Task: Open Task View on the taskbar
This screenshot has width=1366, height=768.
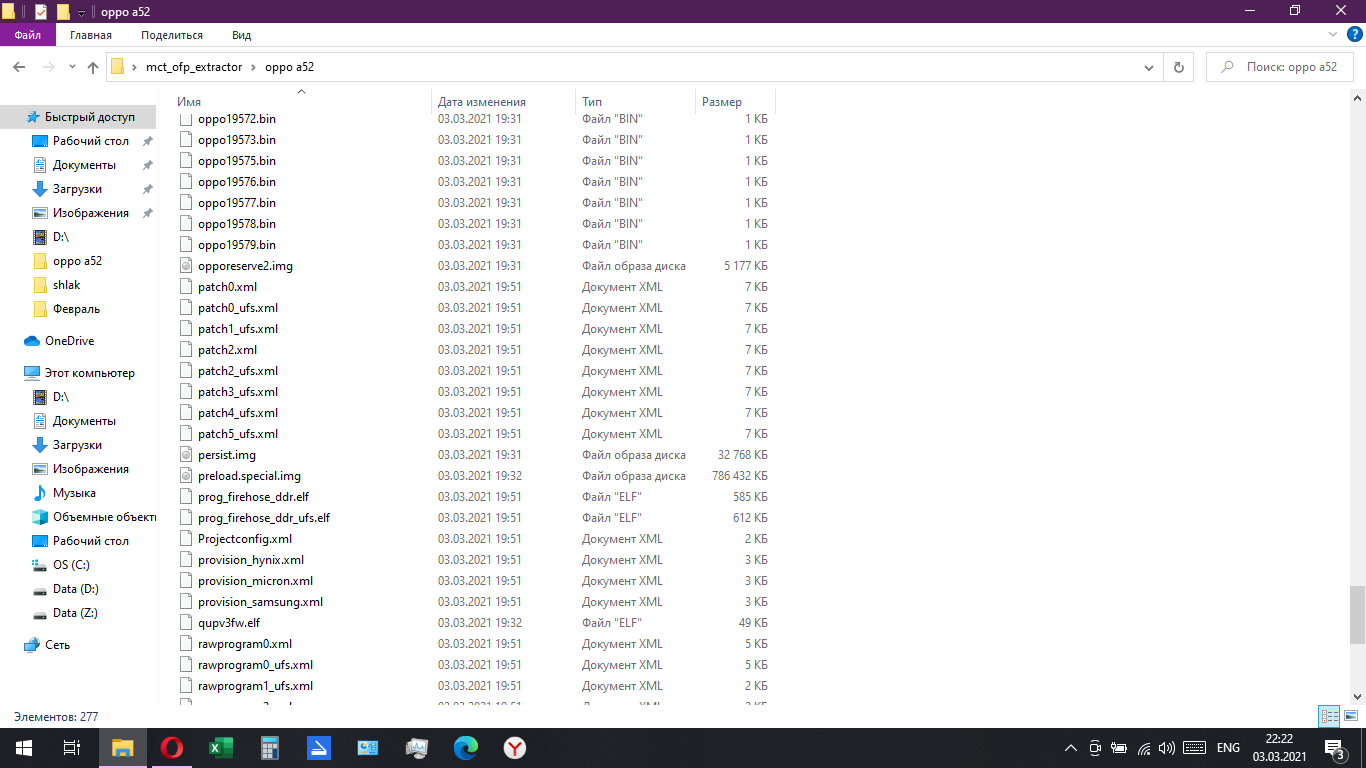Action: [x=72, y=748]
